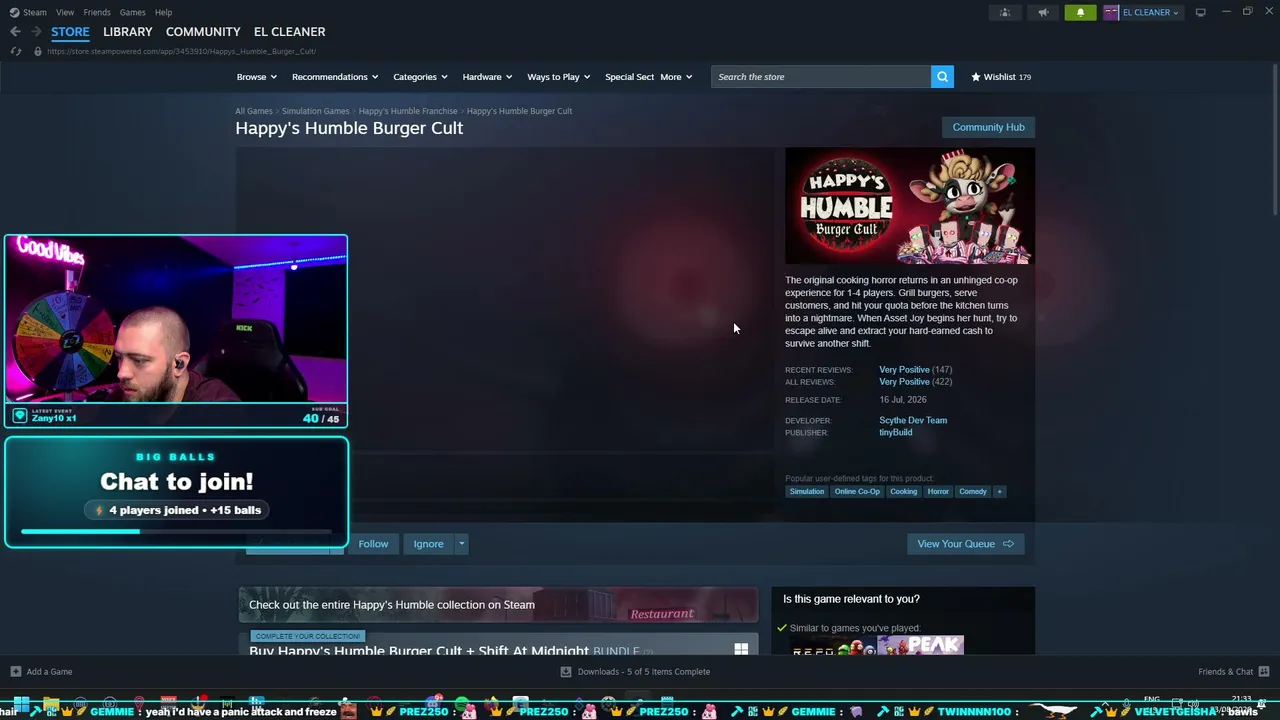Expand the Ways to Play dropdown
The width and height of the screenshot is (1280, 720).
[x=559, y=77]
